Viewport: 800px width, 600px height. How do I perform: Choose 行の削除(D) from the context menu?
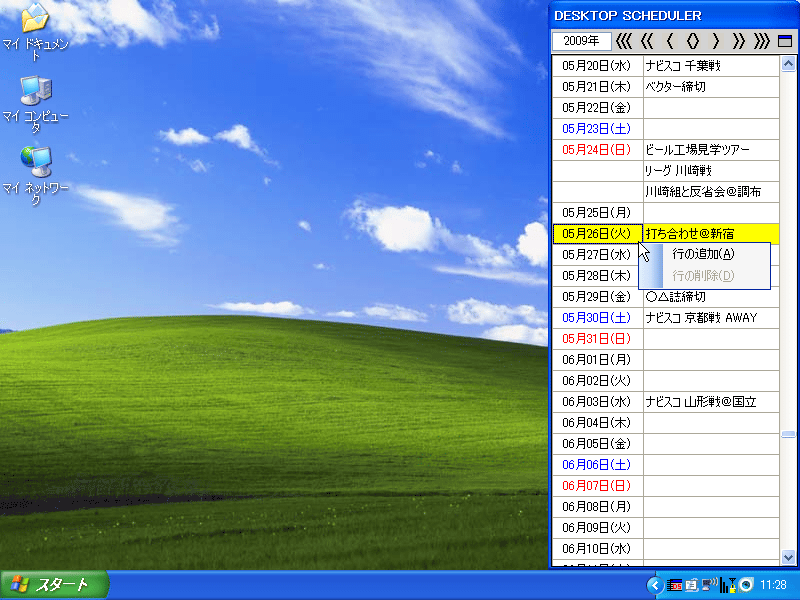click(703, 276)
